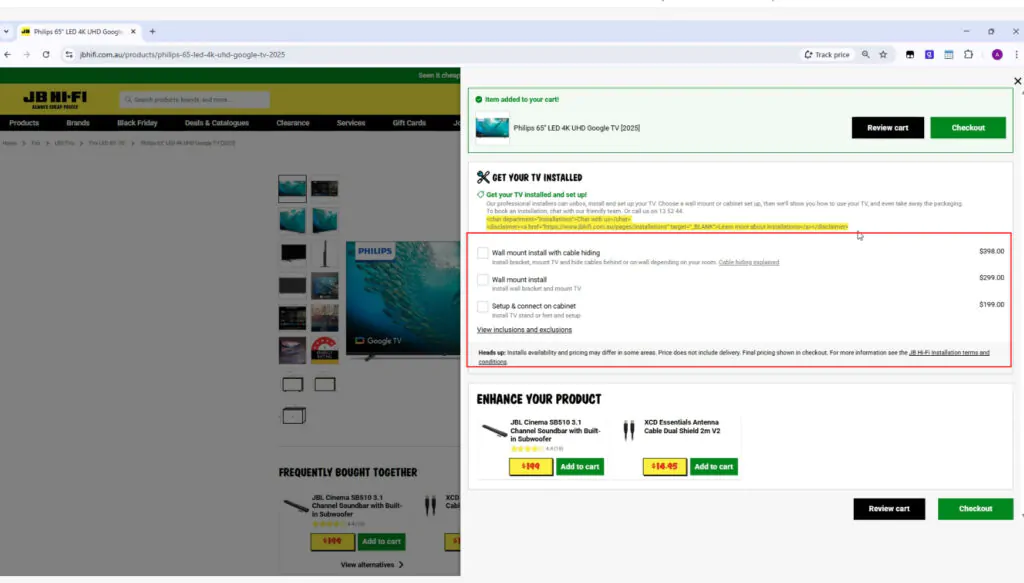
Task: Click the browser back arrow
Action: [x=8, y=55]
